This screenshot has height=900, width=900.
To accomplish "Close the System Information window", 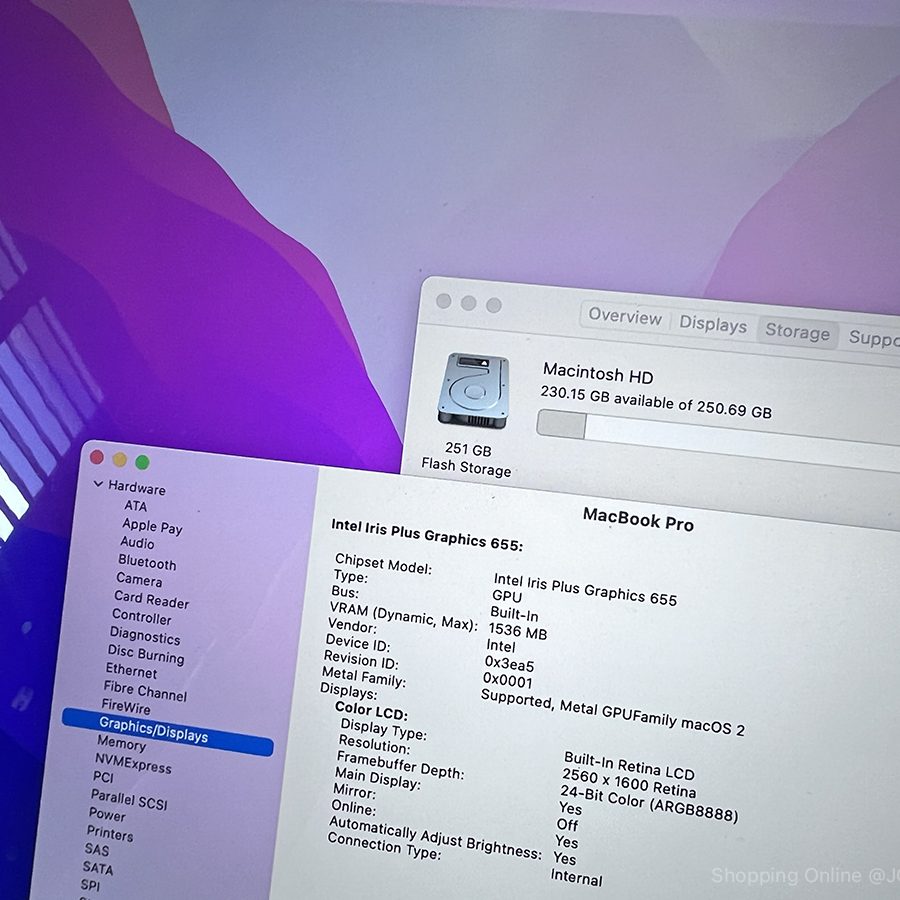I will pos(97,457).
